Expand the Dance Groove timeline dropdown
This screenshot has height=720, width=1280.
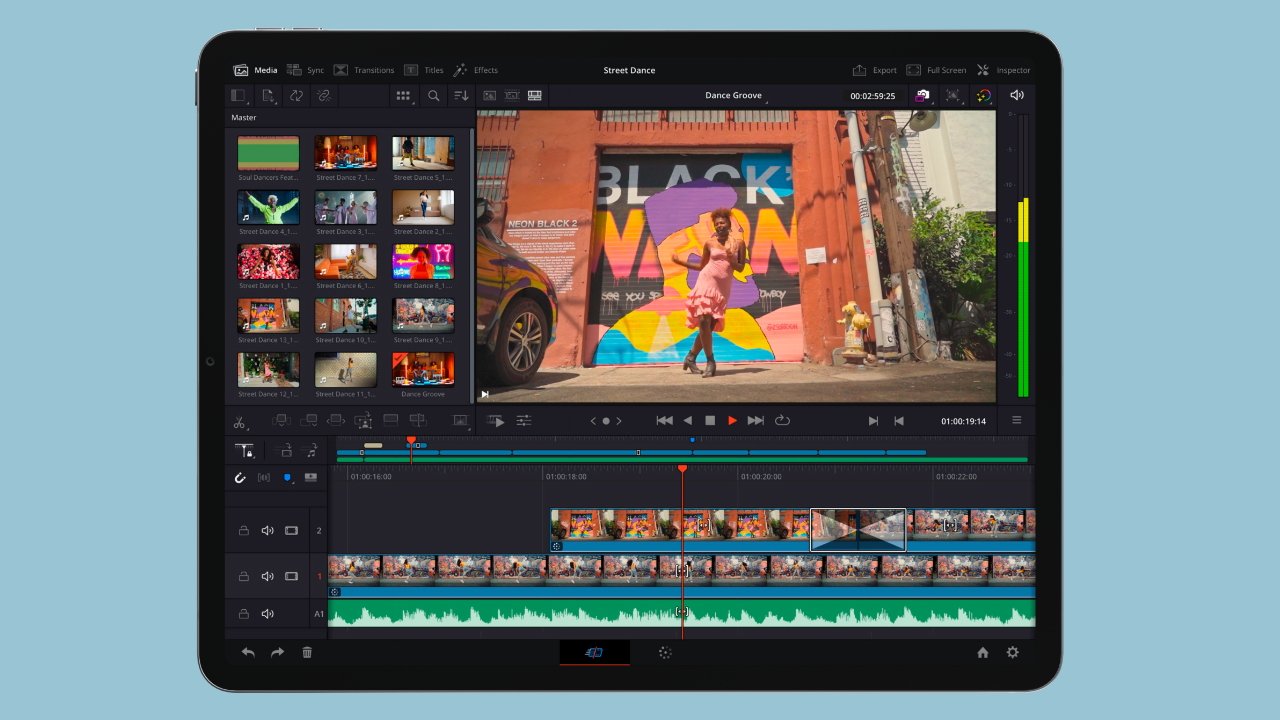point(735,96)
